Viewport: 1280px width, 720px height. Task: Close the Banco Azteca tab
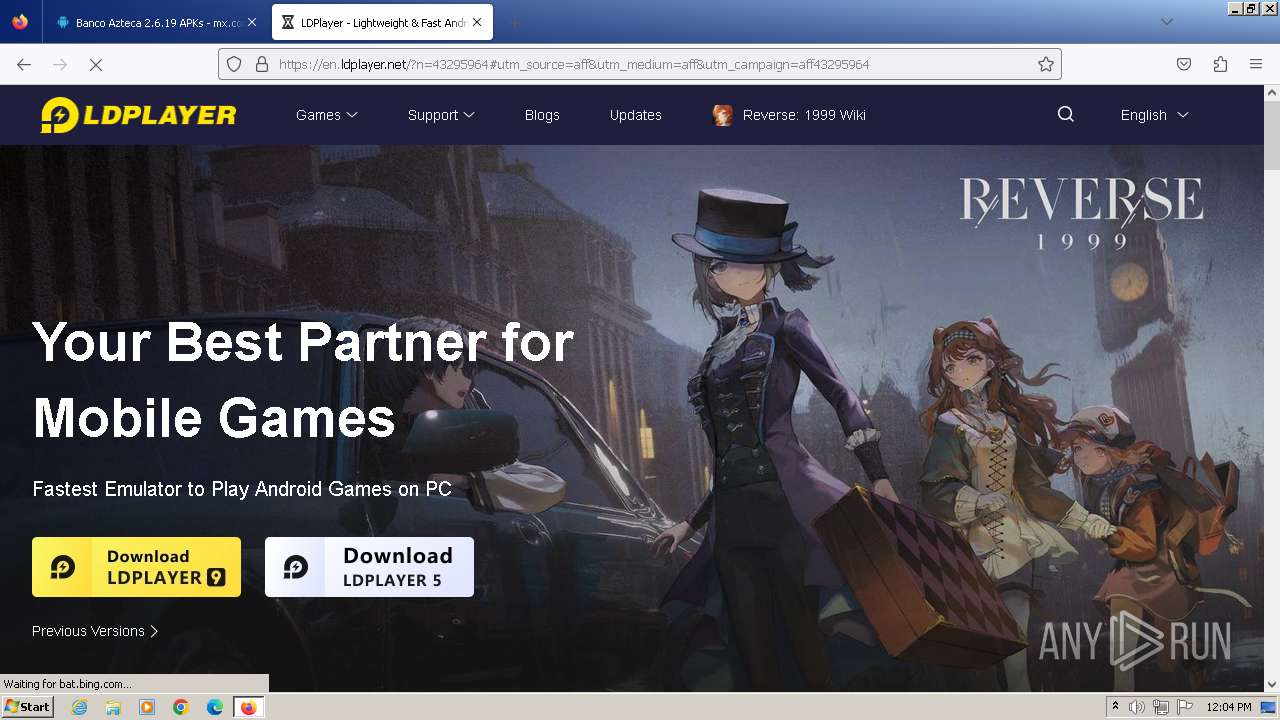click(x=252, y=22)
